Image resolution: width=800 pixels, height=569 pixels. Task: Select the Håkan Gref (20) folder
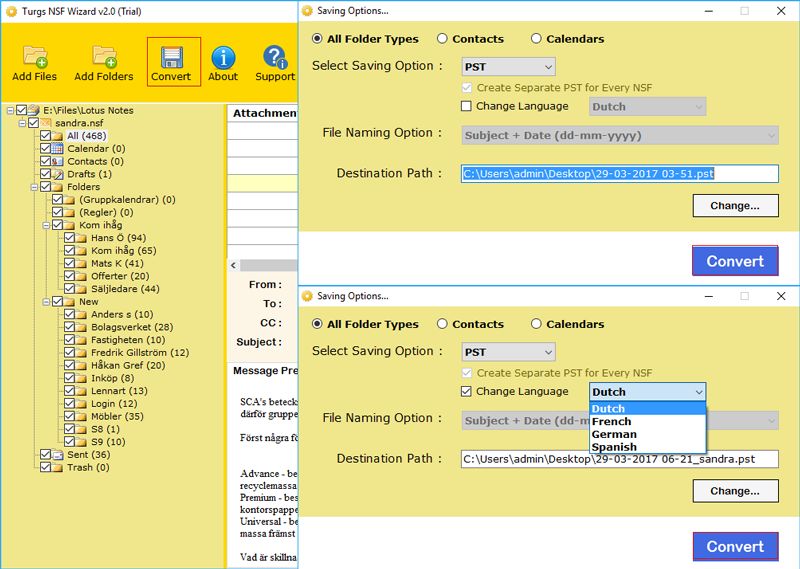pyautogui.click(x=128, y=365)
